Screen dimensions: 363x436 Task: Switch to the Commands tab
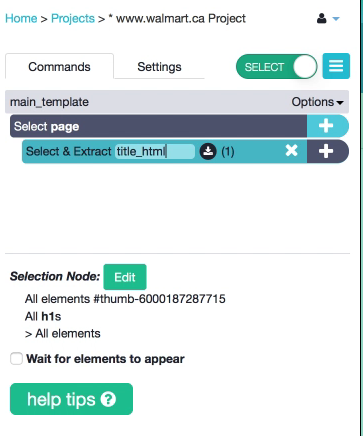[59, 66]
